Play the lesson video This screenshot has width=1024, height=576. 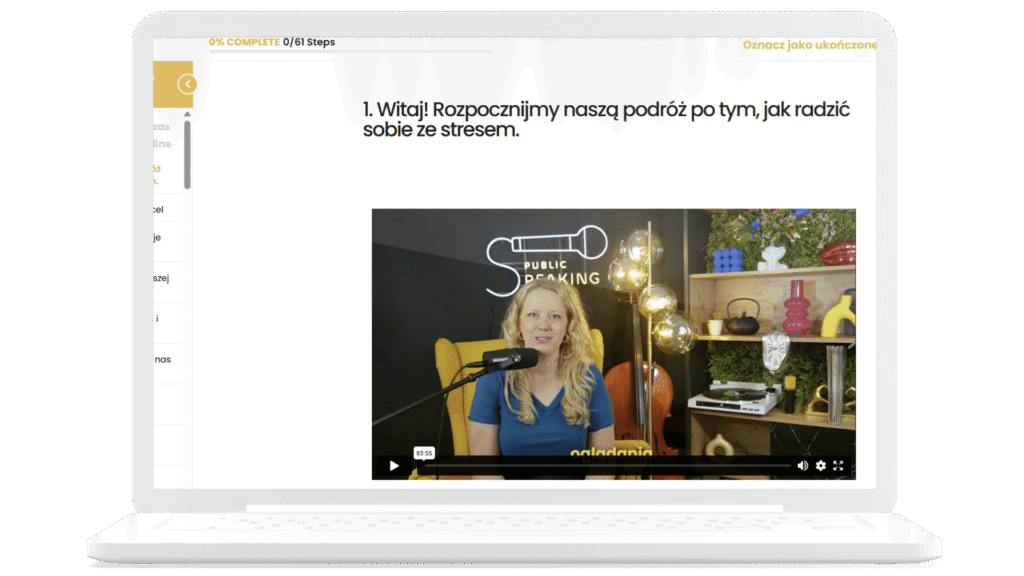point(394,466)
